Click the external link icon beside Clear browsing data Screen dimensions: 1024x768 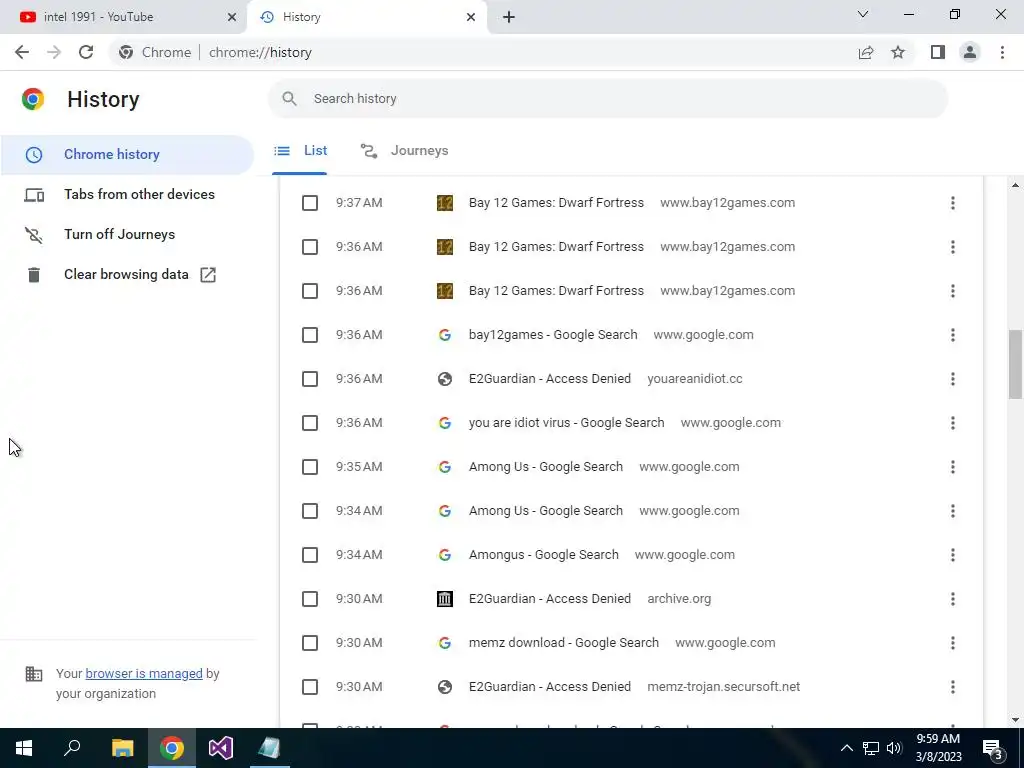[x=208, y=275]
